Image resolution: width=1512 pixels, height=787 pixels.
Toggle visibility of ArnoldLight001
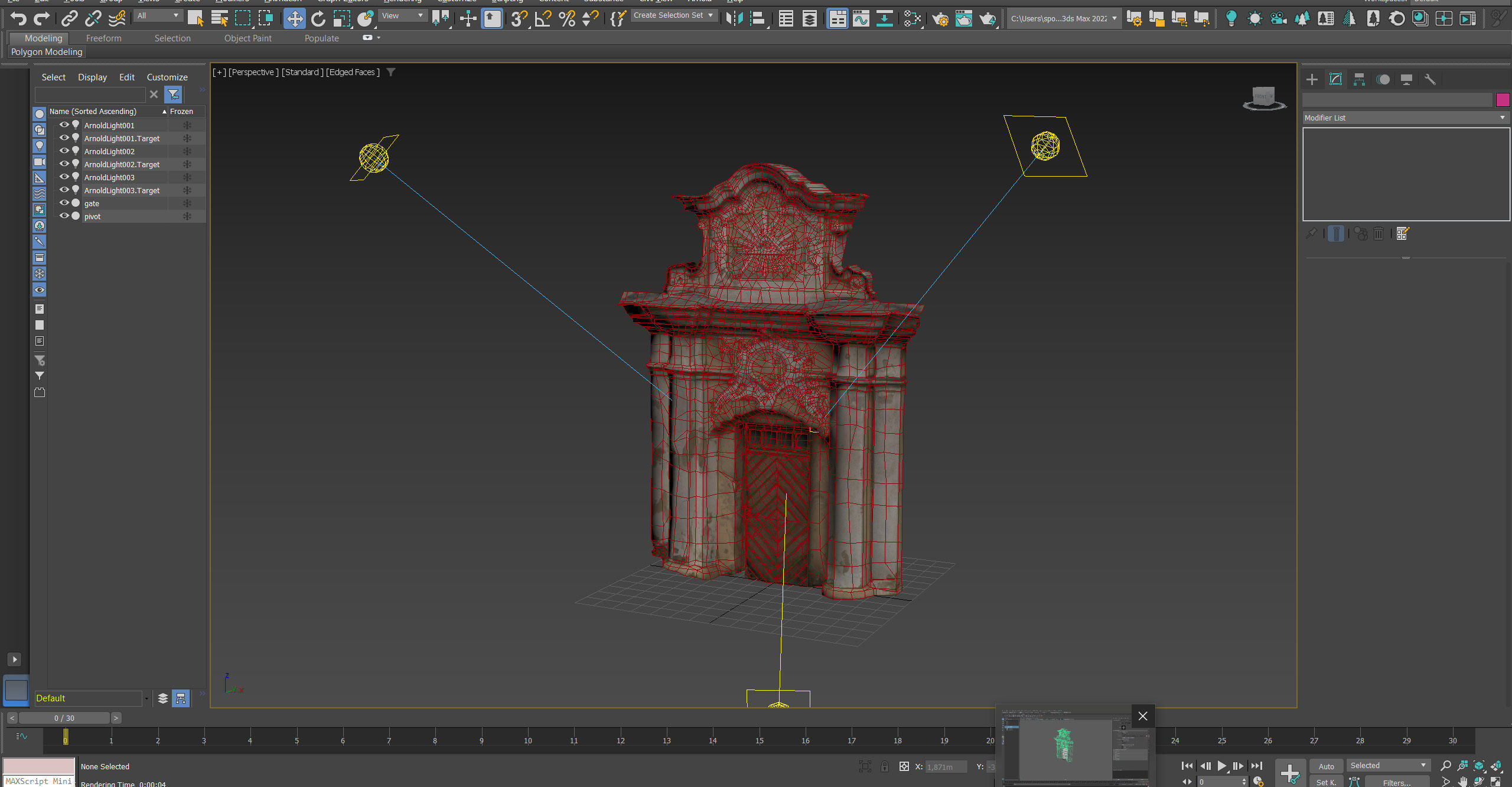[x=64, y=125]
